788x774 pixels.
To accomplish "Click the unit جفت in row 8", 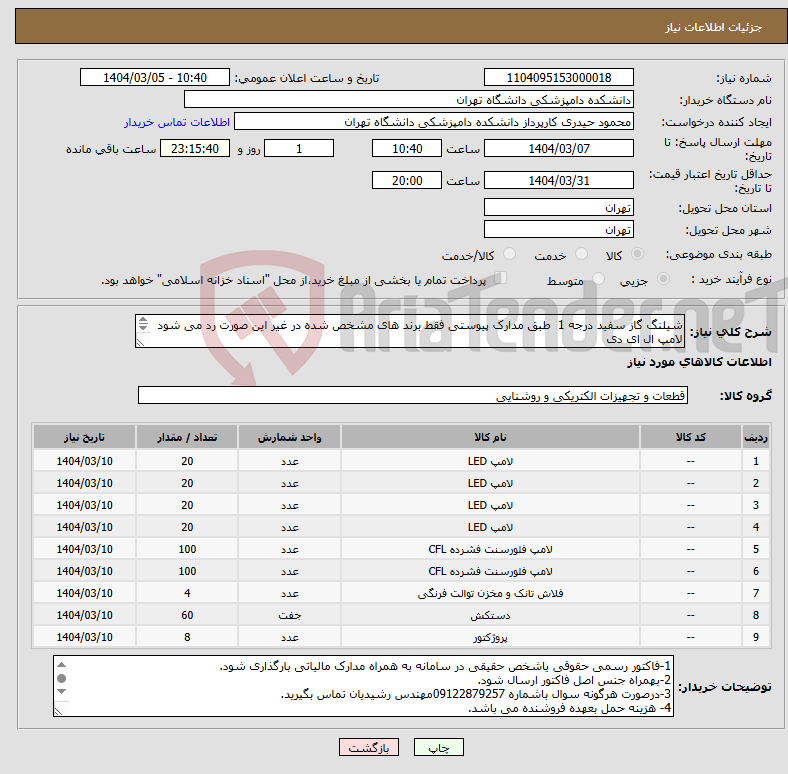I will [x=289, y=615].
